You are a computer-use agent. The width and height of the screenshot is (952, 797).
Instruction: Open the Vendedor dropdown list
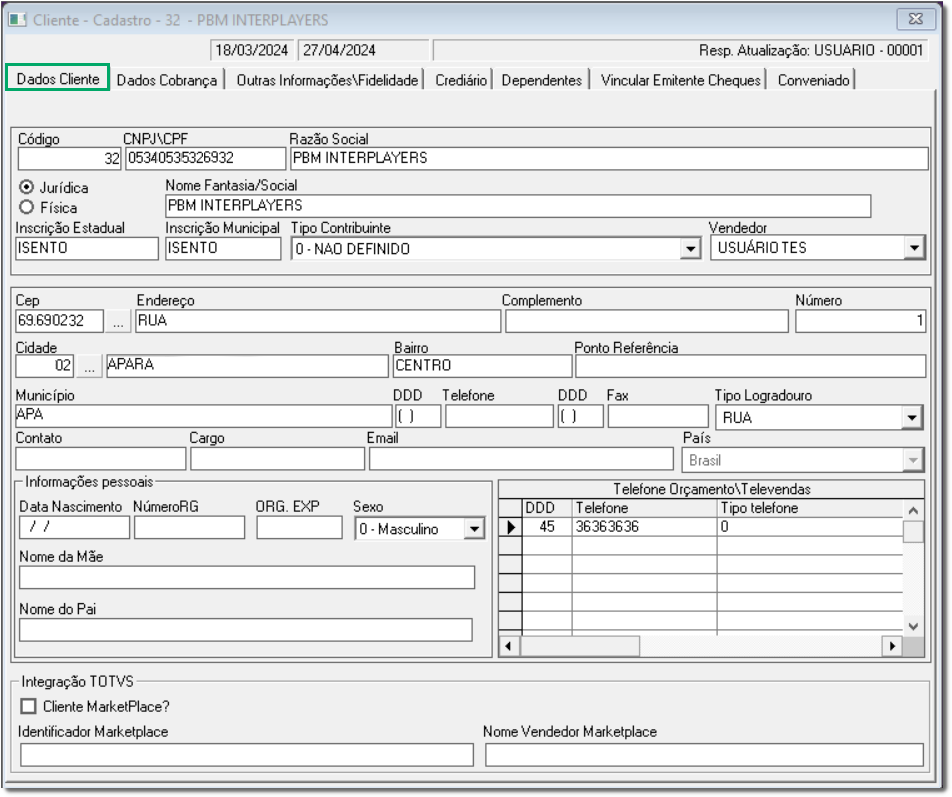(914, 248)
